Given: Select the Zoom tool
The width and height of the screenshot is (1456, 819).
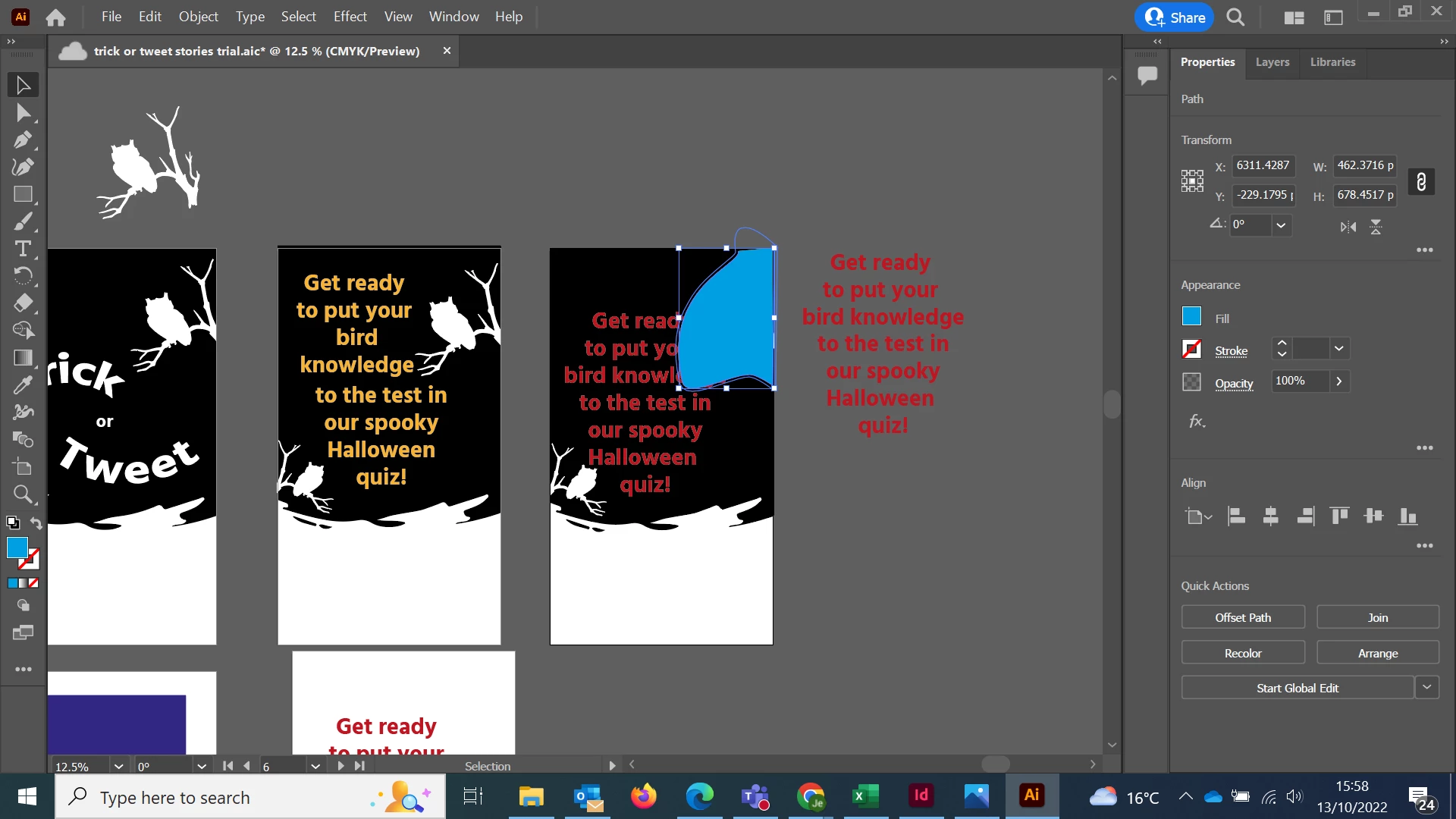Looking at the screenshot, I should 23,495.
